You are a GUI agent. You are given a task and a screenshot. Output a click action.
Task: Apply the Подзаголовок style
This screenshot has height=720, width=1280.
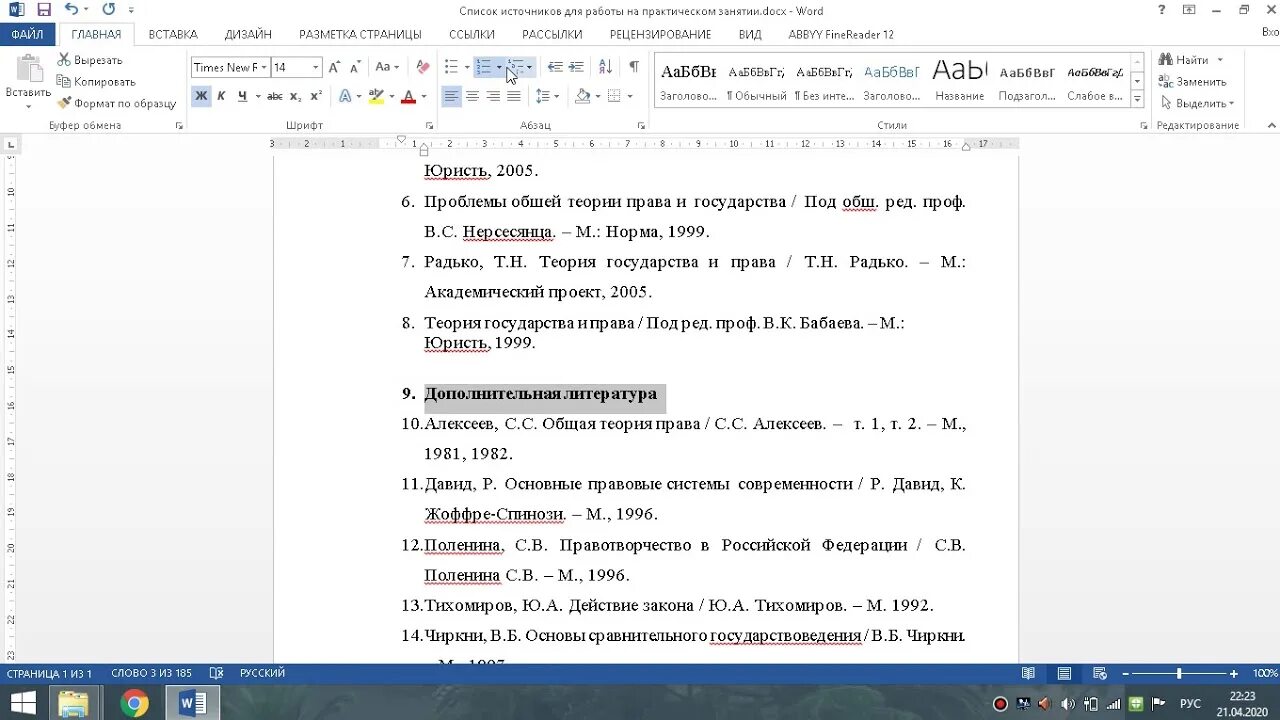click(x=1027, y=81)
